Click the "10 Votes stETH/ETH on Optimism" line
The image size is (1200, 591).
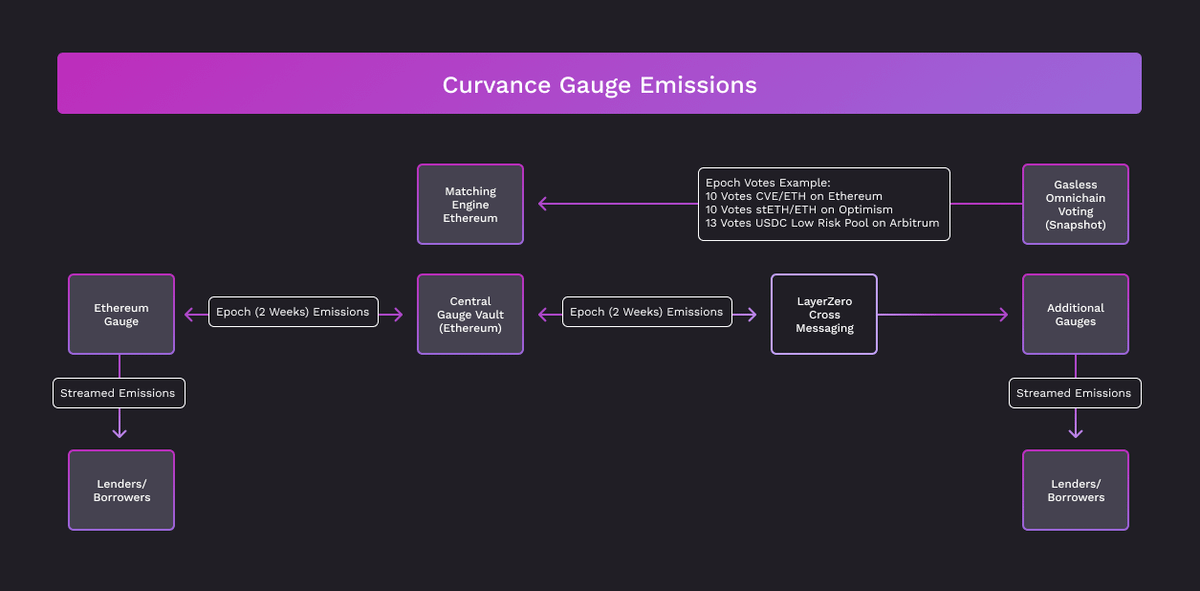pos(799,210)
